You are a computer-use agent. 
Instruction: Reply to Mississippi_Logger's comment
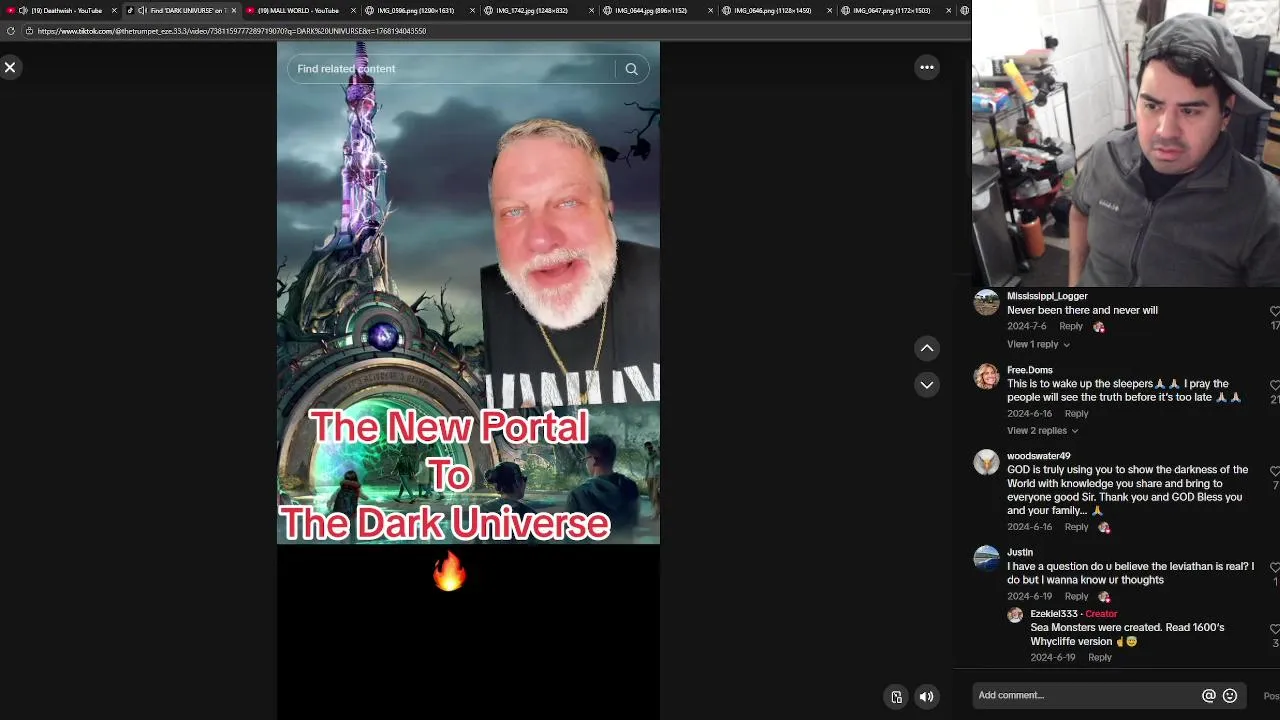1071,326
